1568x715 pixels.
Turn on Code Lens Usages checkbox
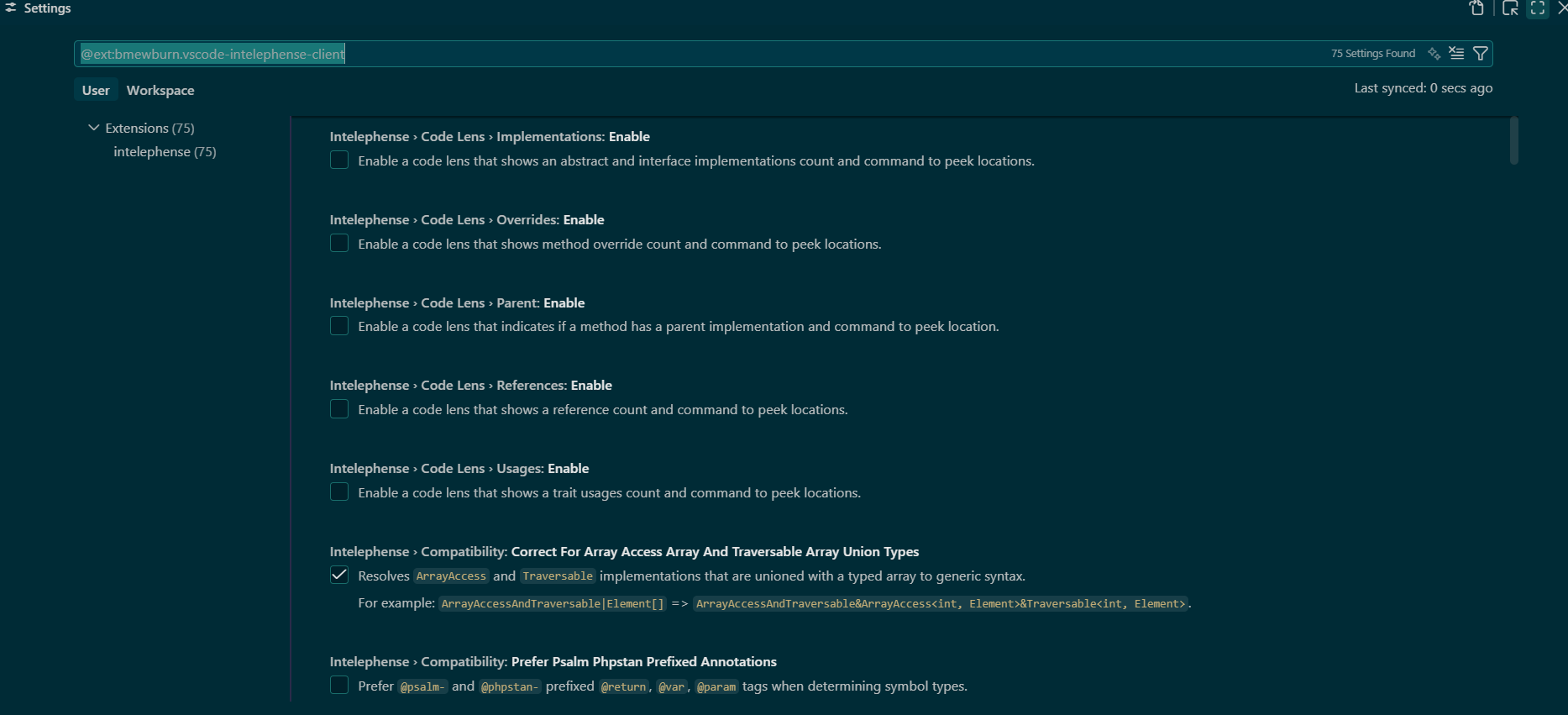pyautogui.click(x=339, y=492)
